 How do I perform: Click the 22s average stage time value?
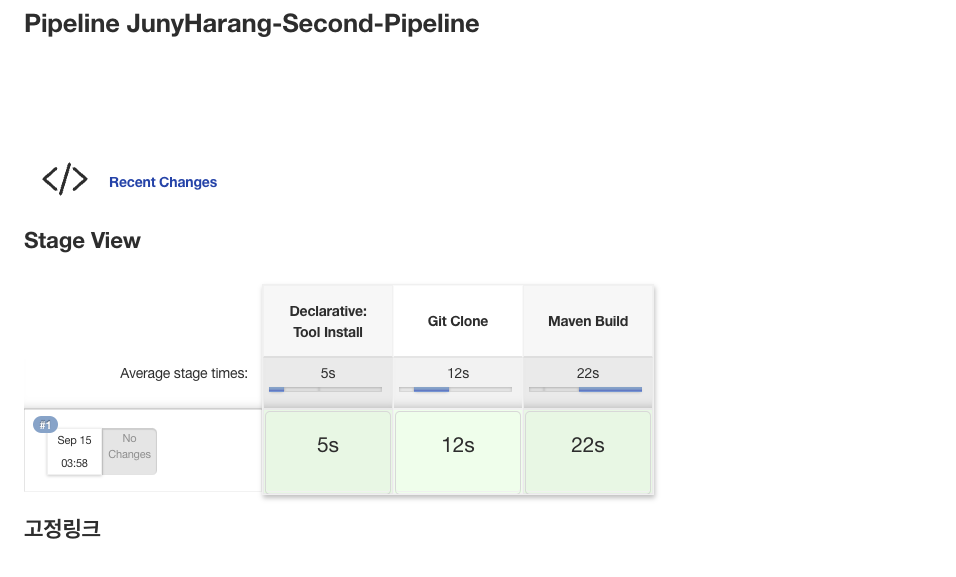click(588, 373)
